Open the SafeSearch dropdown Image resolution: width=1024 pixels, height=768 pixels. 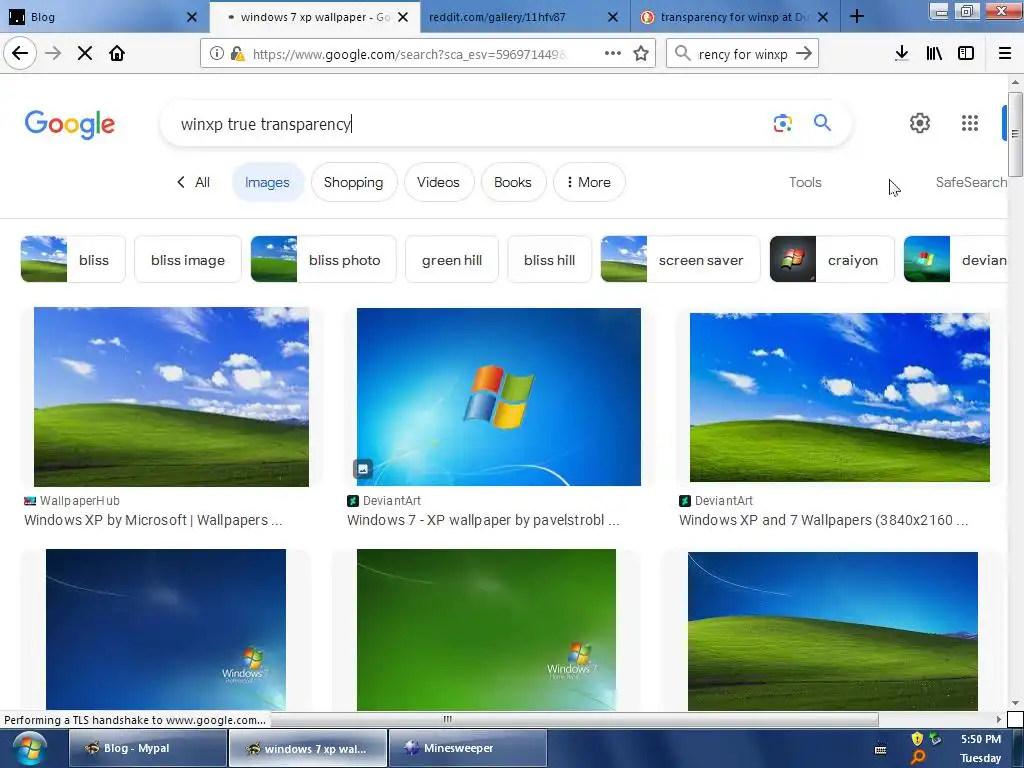coord(971,182)
